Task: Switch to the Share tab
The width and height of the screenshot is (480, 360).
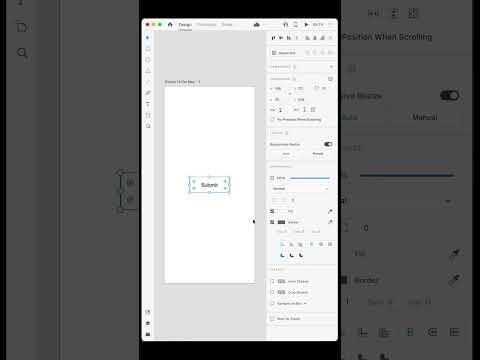Action: click(x=227, y=25)
